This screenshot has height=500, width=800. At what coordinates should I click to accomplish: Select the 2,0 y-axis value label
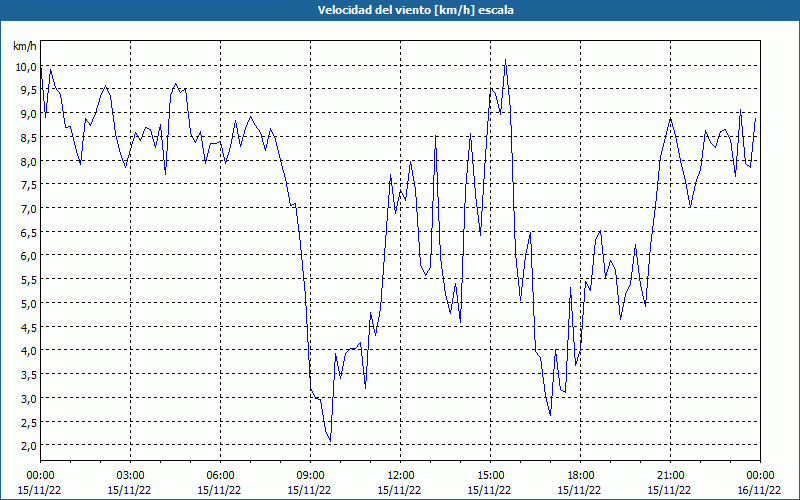(29, 446)
